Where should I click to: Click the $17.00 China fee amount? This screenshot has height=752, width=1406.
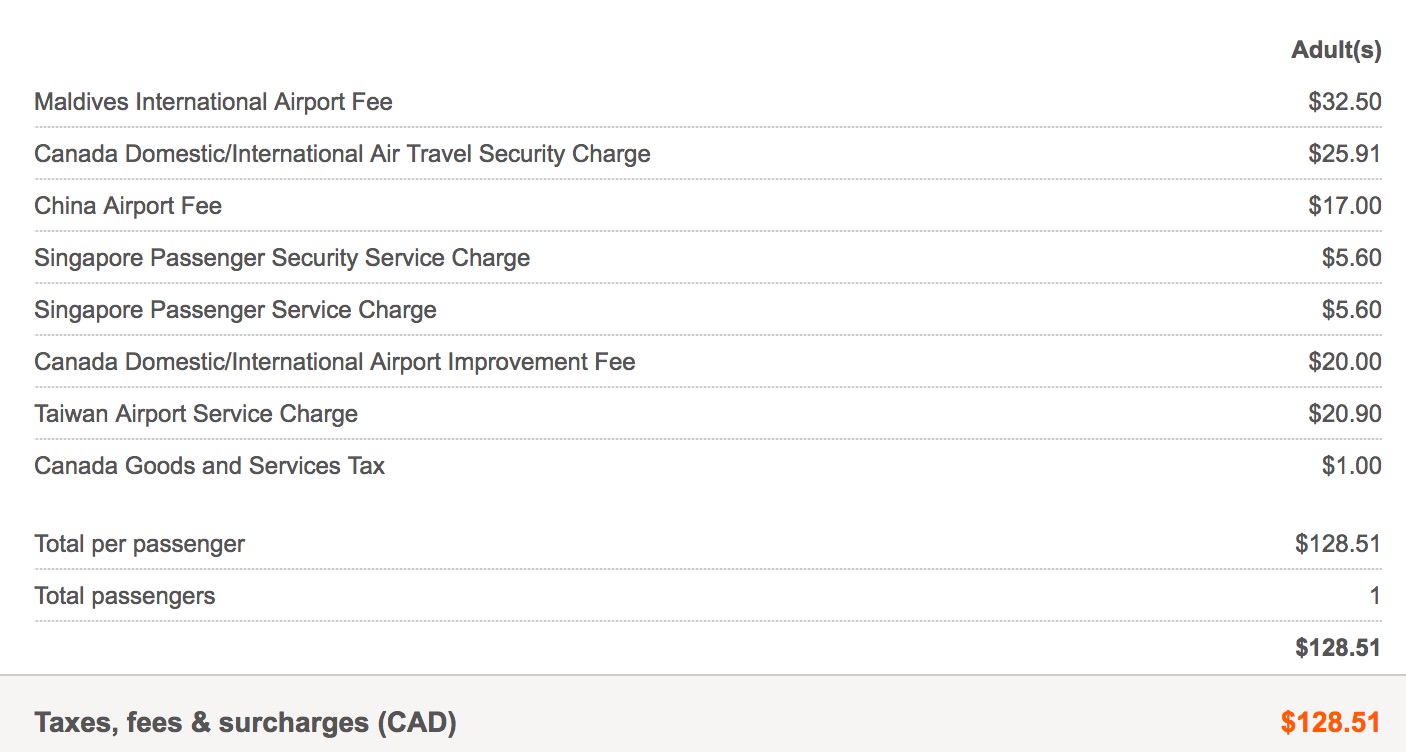[x=1345, y=206]
